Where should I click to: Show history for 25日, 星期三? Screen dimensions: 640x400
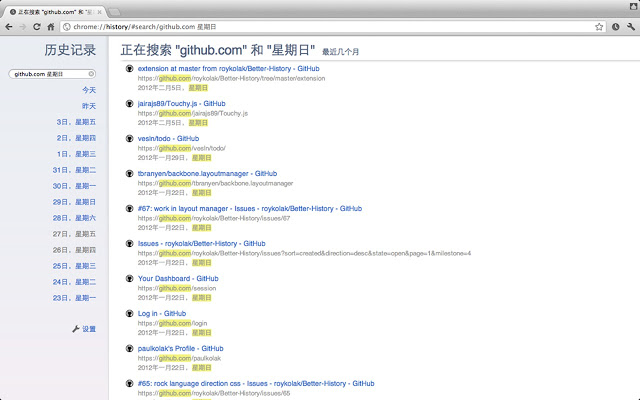74,266
